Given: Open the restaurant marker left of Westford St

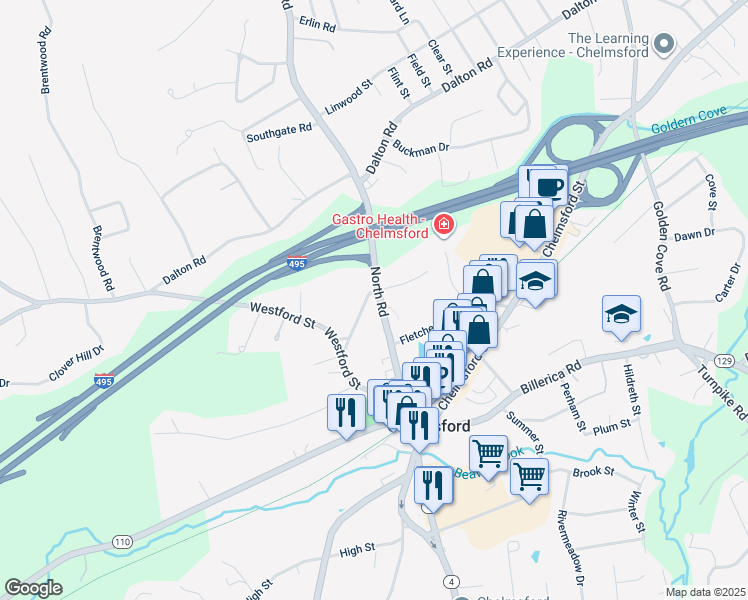Looking at the screenshot, I should (x=346, y=413).
